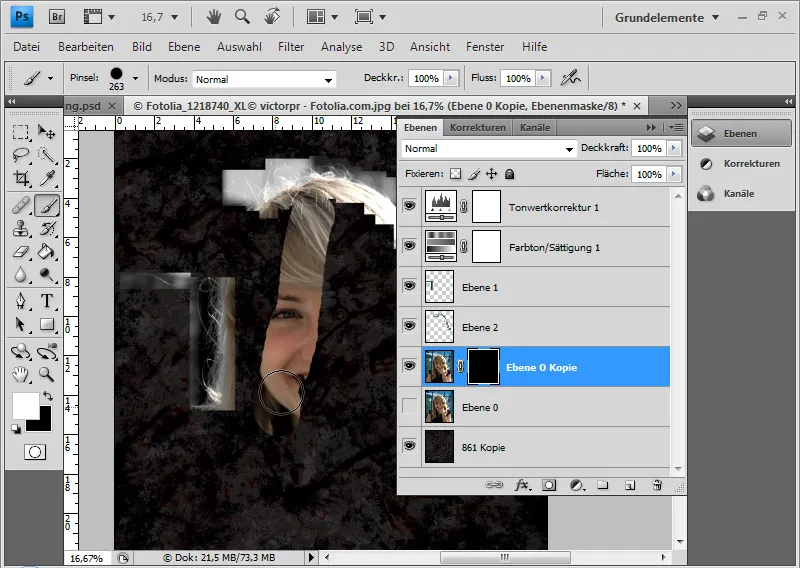Swap foreground and background colors
Image resolution: width=800 pixels, height=568 pixels.
point(47,396)
